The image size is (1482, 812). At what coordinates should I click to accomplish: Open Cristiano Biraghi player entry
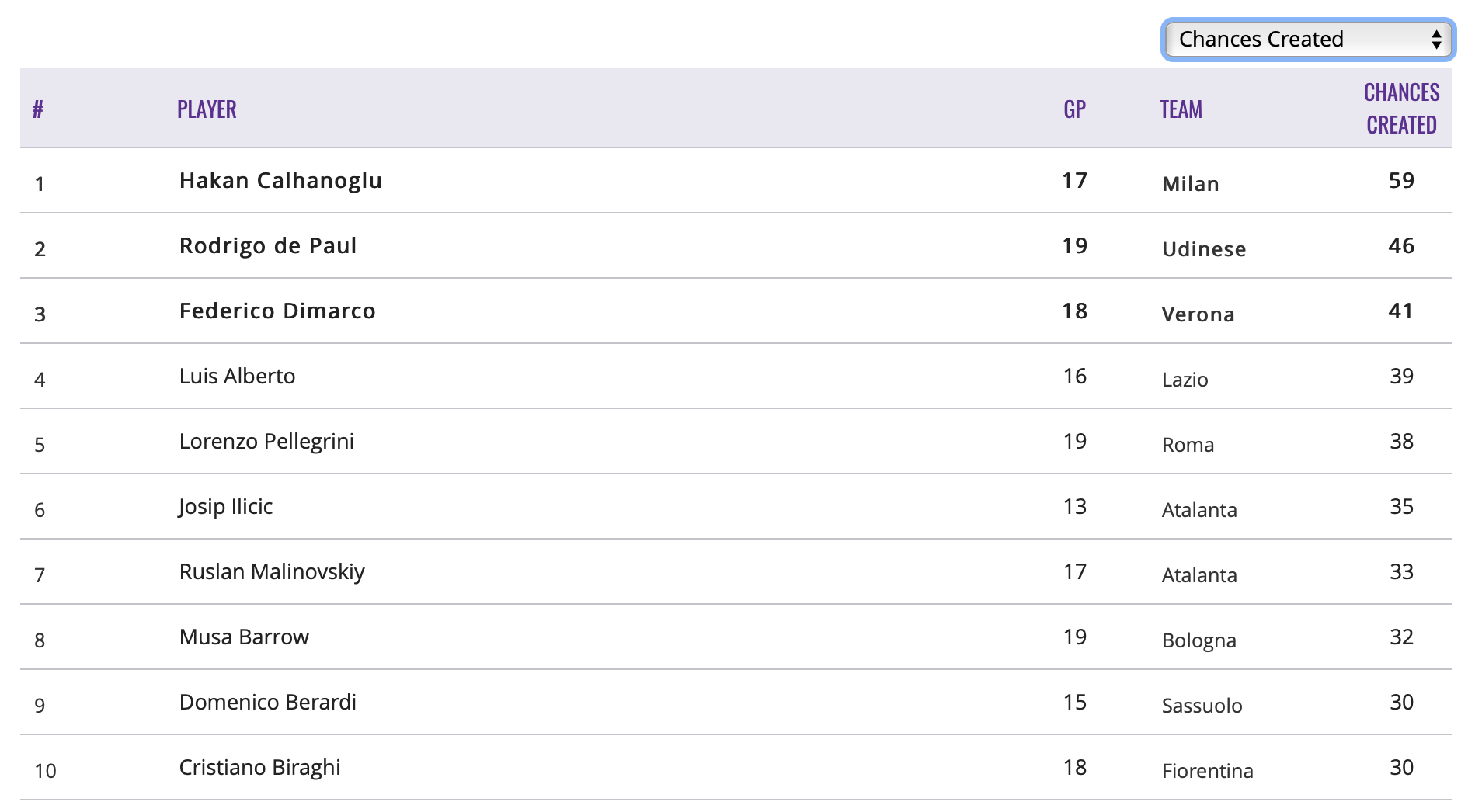point(259,768)
